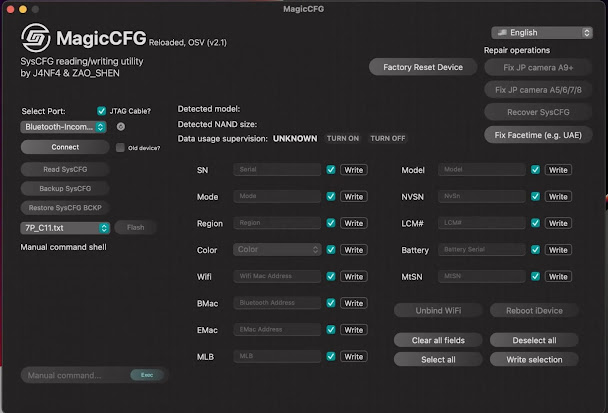Toggle the JTAG Cable checkbox
The width and height of the screenshot is (608, 413).
click(102, 111)
